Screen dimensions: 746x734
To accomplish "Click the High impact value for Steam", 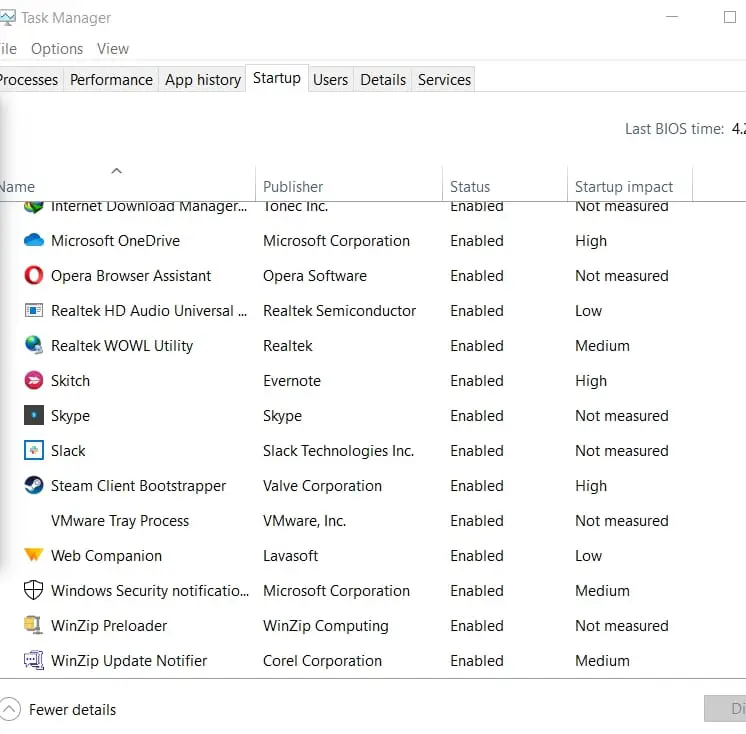I will (x=591, y=486).
